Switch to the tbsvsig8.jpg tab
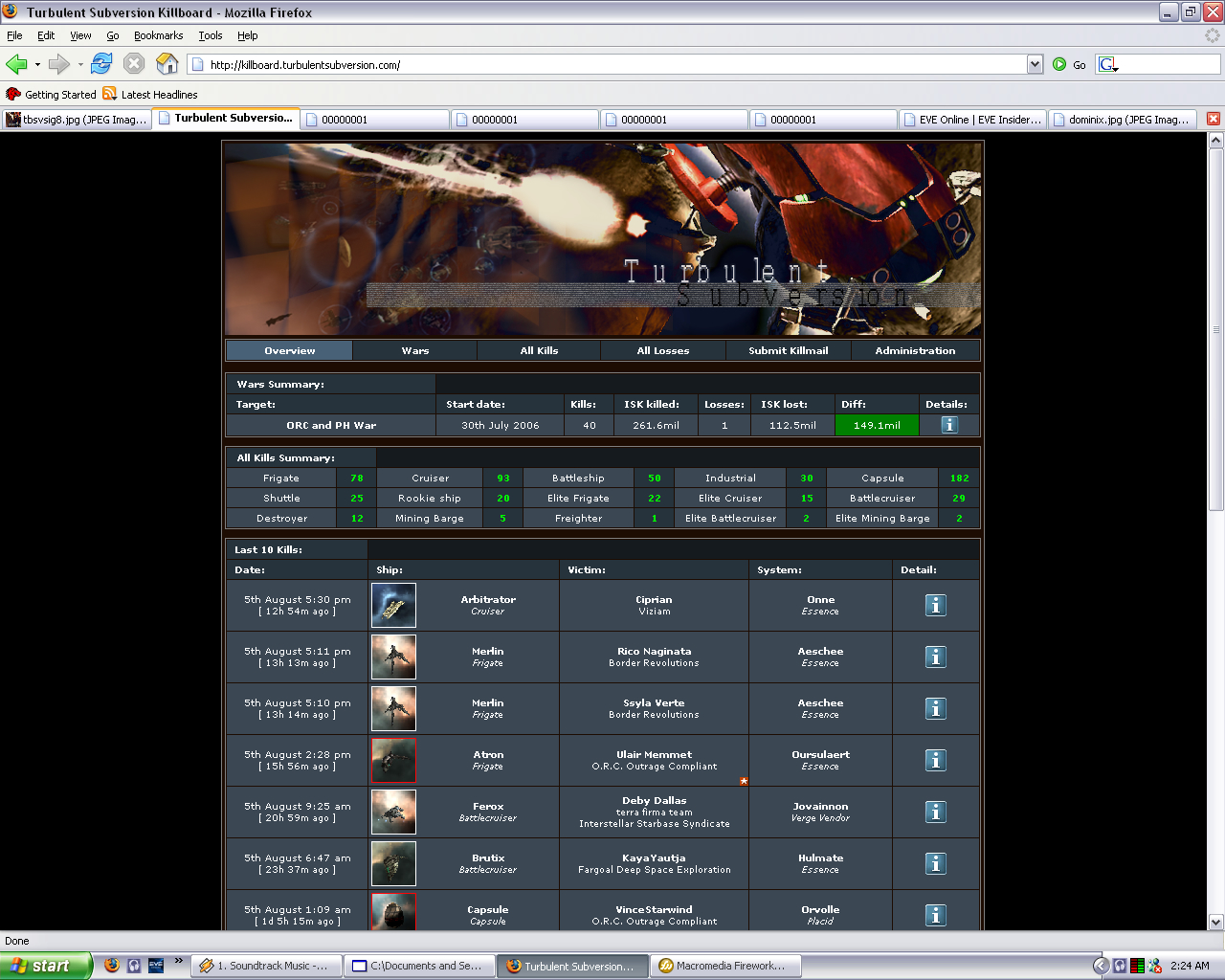 click(x=77, y=120)
